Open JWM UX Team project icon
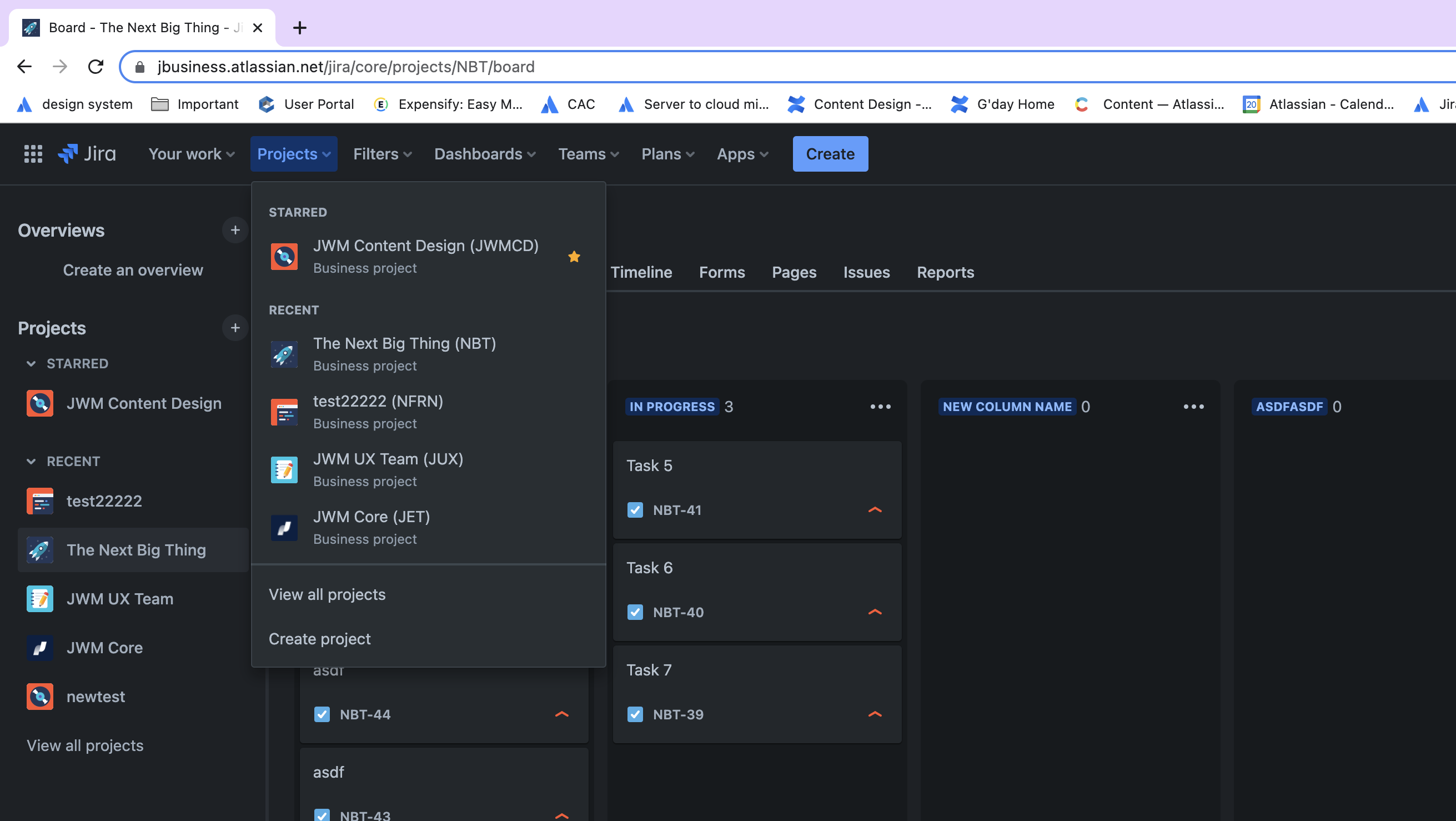Viewport: 1456px width, 821px height. [283, 468]
